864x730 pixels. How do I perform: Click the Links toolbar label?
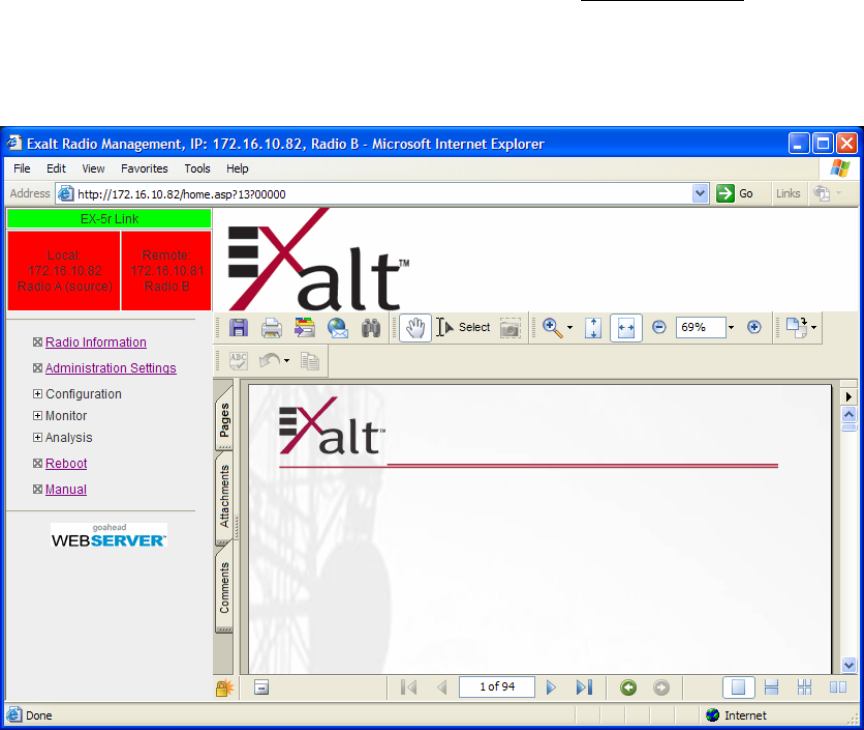pyautogui.click(x=788, y=194)
